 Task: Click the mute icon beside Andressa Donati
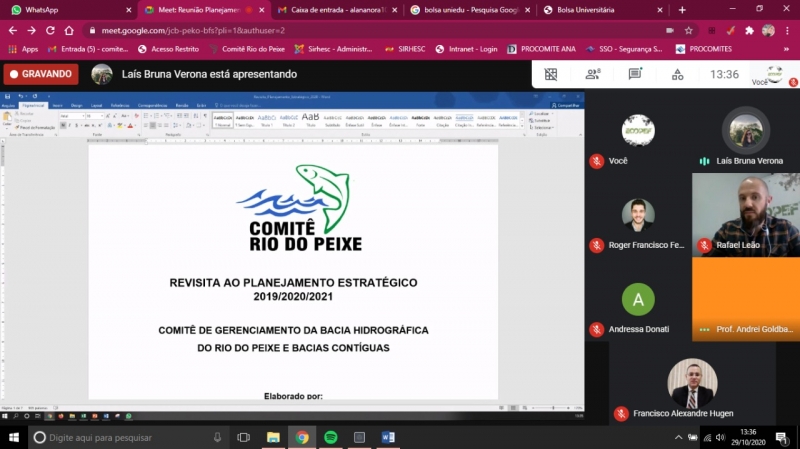point(596,330)
